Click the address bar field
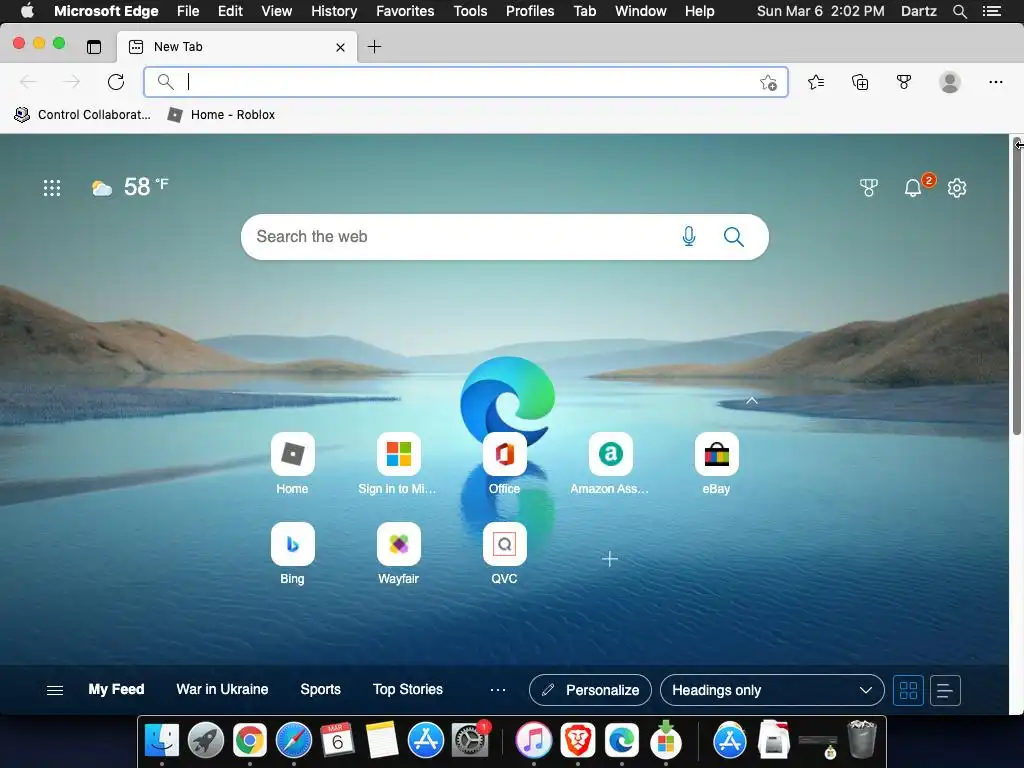 coord(466,82)
